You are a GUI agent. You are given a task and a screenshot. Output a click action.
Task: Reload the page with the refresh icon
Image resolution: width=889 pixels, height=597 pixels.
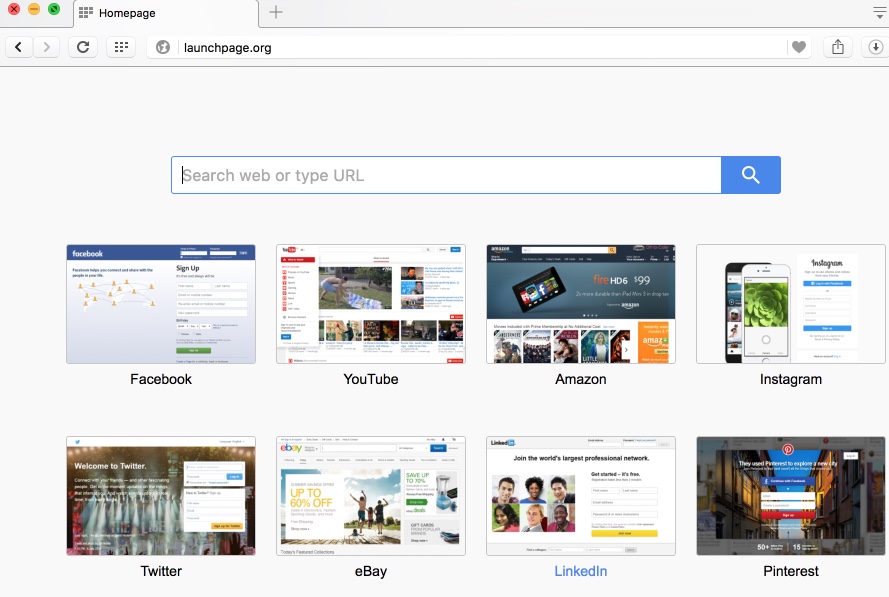(x=83, y=47)
